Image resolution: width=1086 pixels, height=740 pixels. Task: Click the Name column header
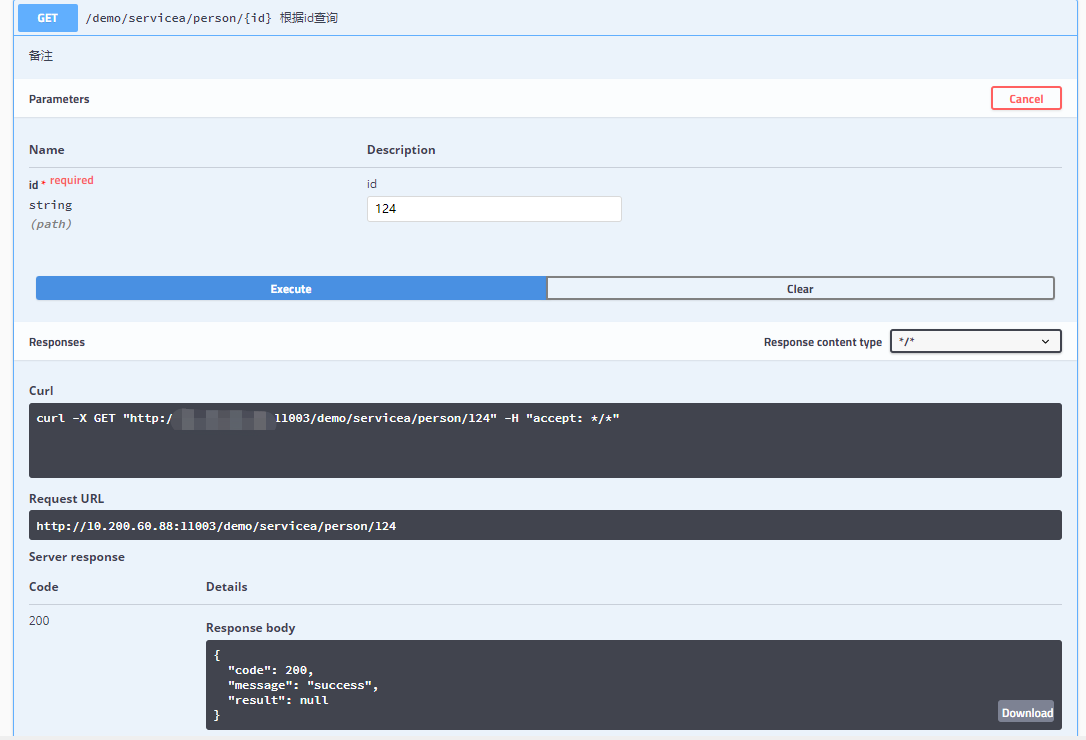[46, 150]
